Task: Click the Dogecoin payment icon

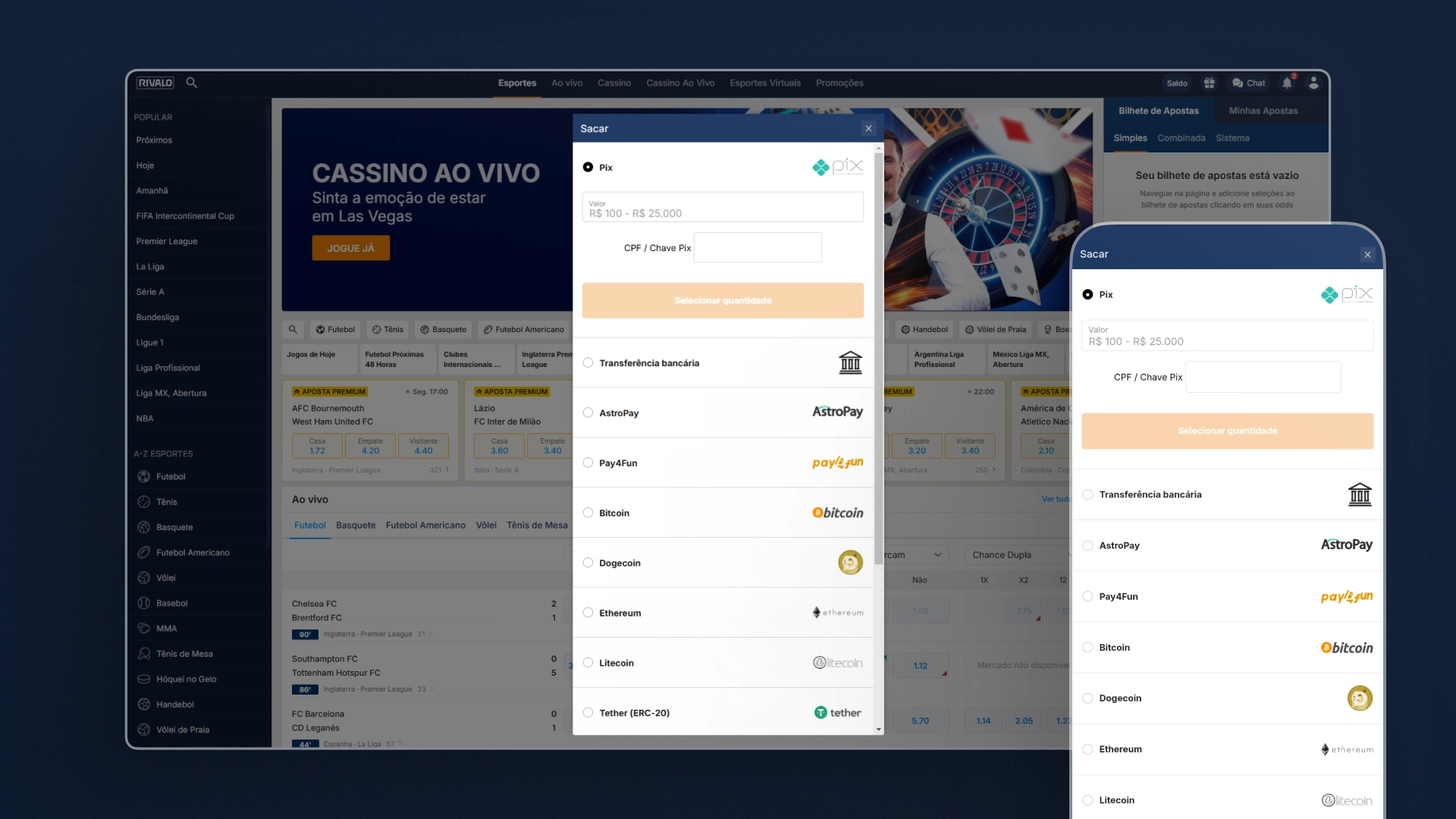Action: 850,562
